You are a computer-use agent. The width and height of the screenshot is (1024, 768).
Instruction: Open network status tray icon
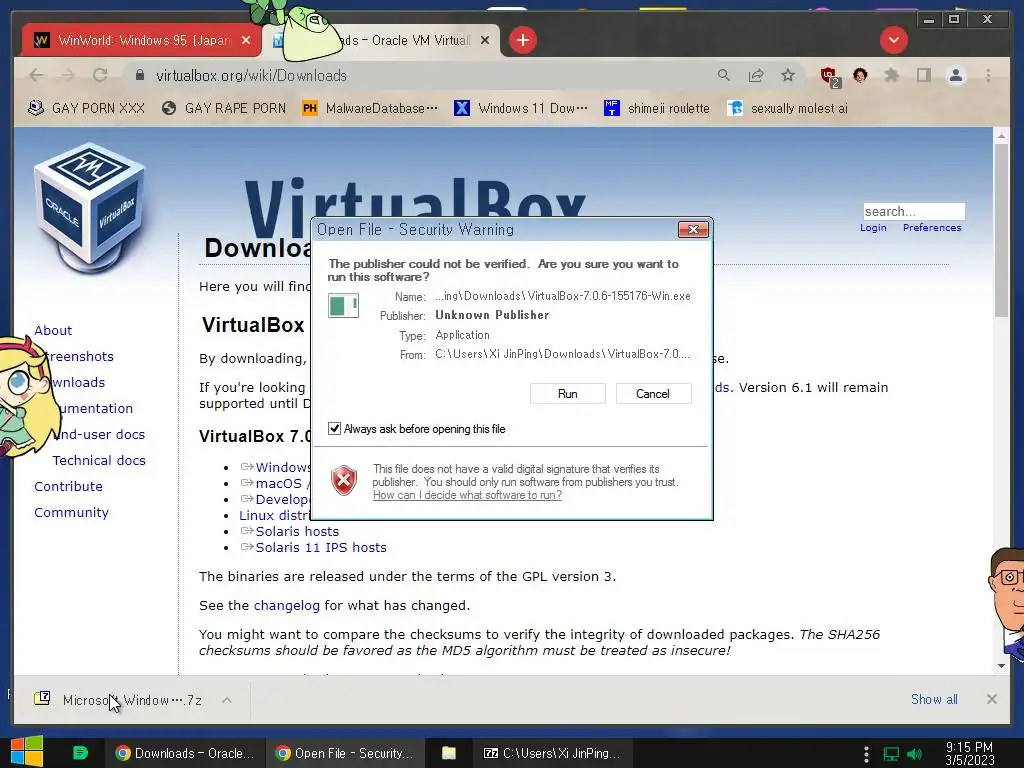(891, 754)
